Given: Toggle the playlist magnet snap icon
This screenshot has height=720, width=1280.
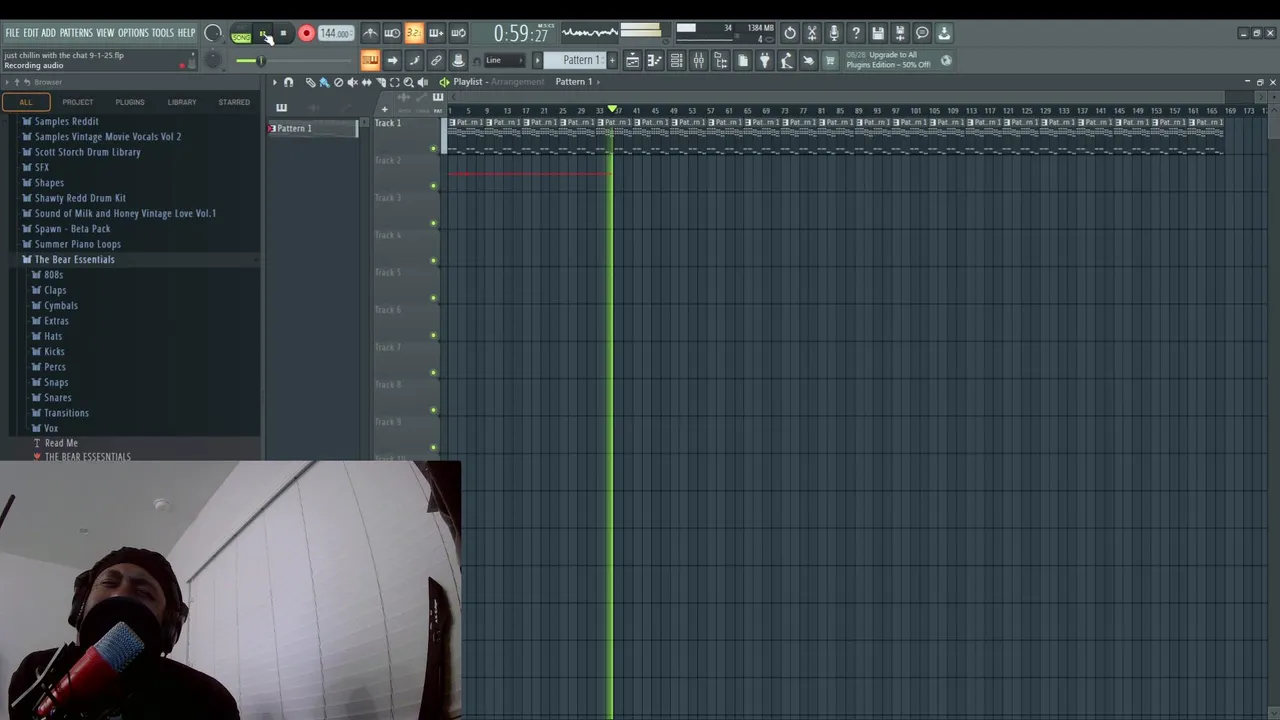Looking at the screenshot, I should [x=288, y=82].
